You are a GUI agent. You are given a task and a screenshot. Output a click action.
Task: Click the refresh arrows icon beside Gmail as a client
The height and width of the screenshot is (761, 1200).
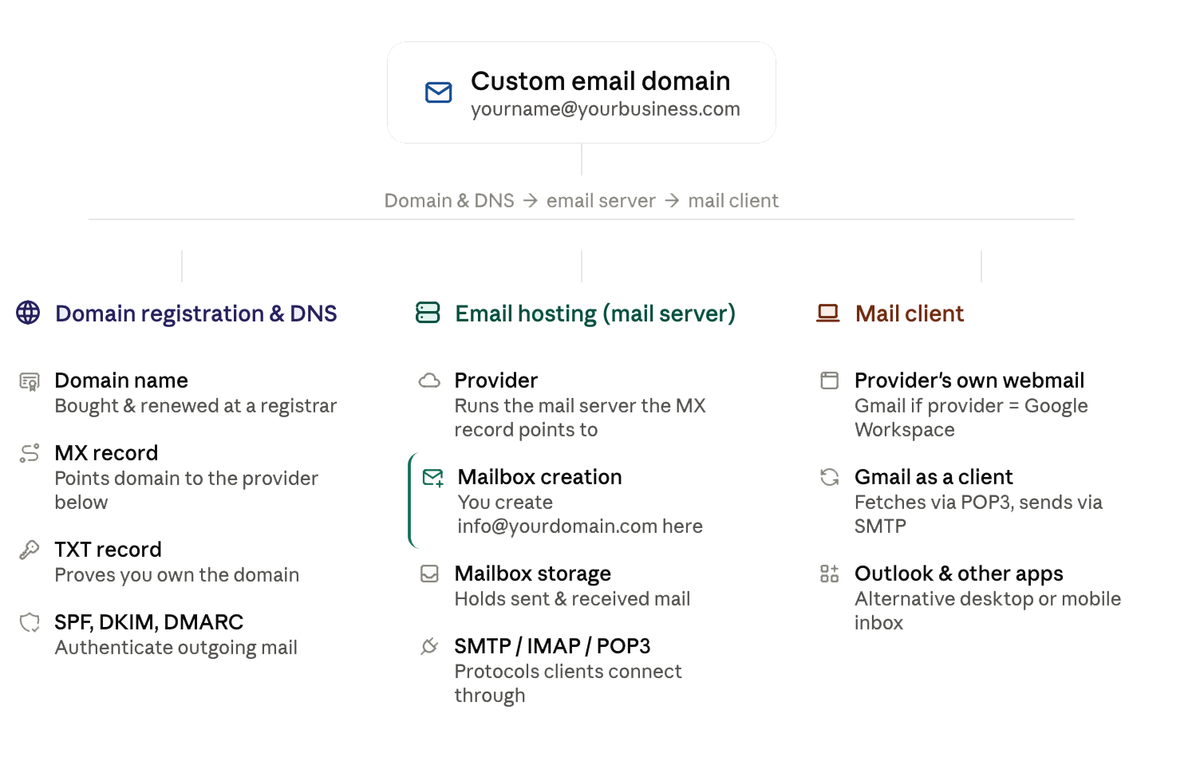[830, 477]
